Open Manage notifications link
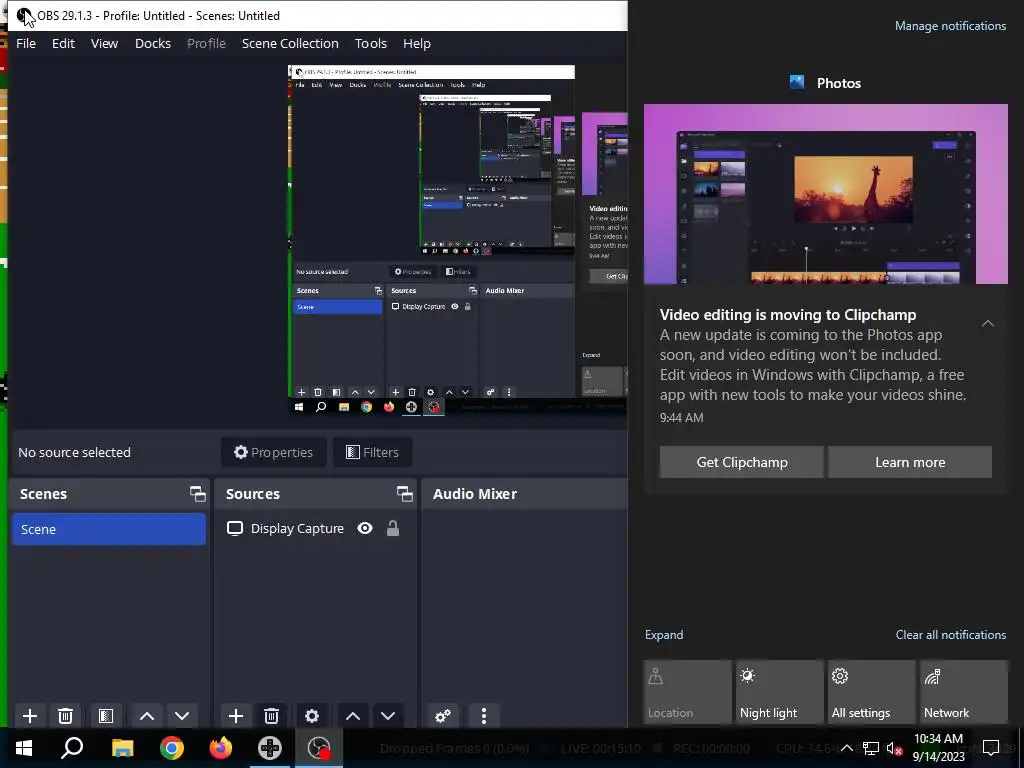Screen dimensions: 1024x768 click(x=950, y=26)
